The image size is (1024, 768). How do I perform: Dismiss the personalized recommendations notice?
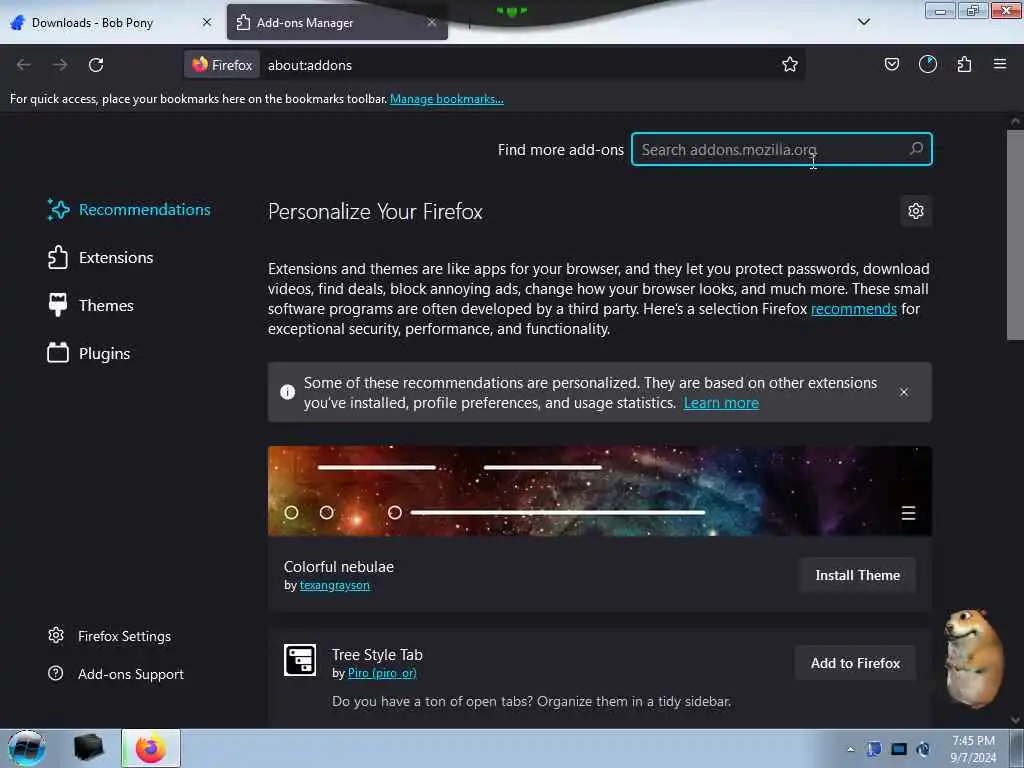point(903,392)
